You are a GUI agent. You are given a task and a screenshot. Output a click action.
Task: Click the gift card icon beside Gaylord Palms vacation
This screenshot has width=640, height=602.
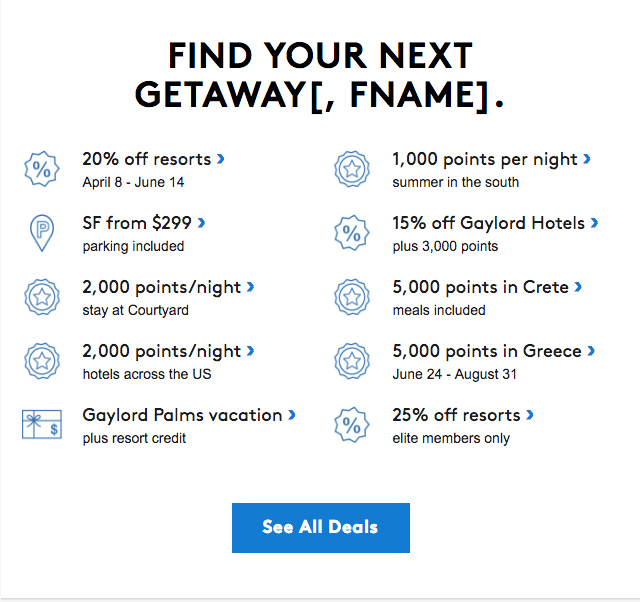point(42,424)
